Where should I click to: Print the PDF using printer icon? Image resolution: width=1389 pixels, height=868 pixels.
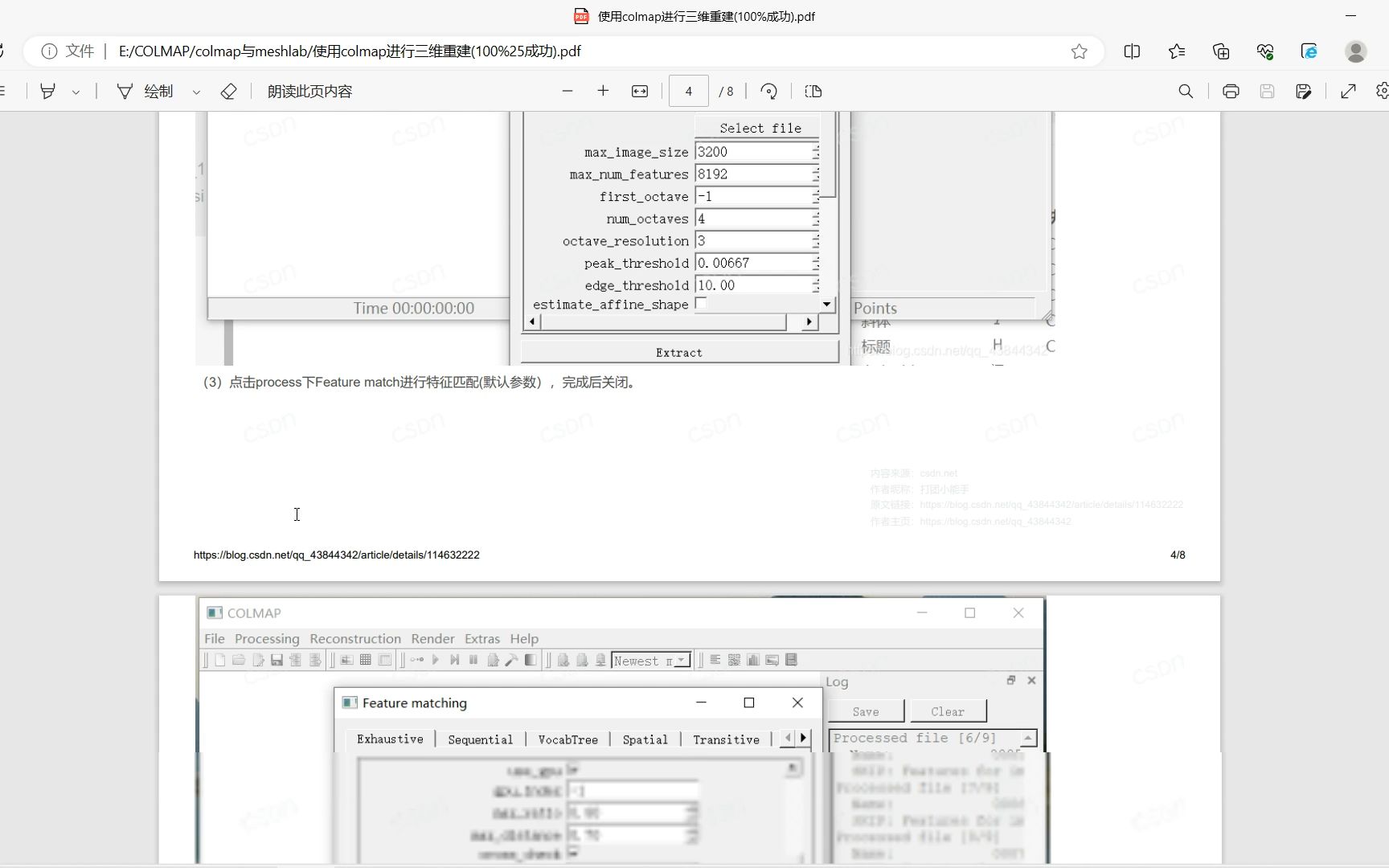point(1231,92)
